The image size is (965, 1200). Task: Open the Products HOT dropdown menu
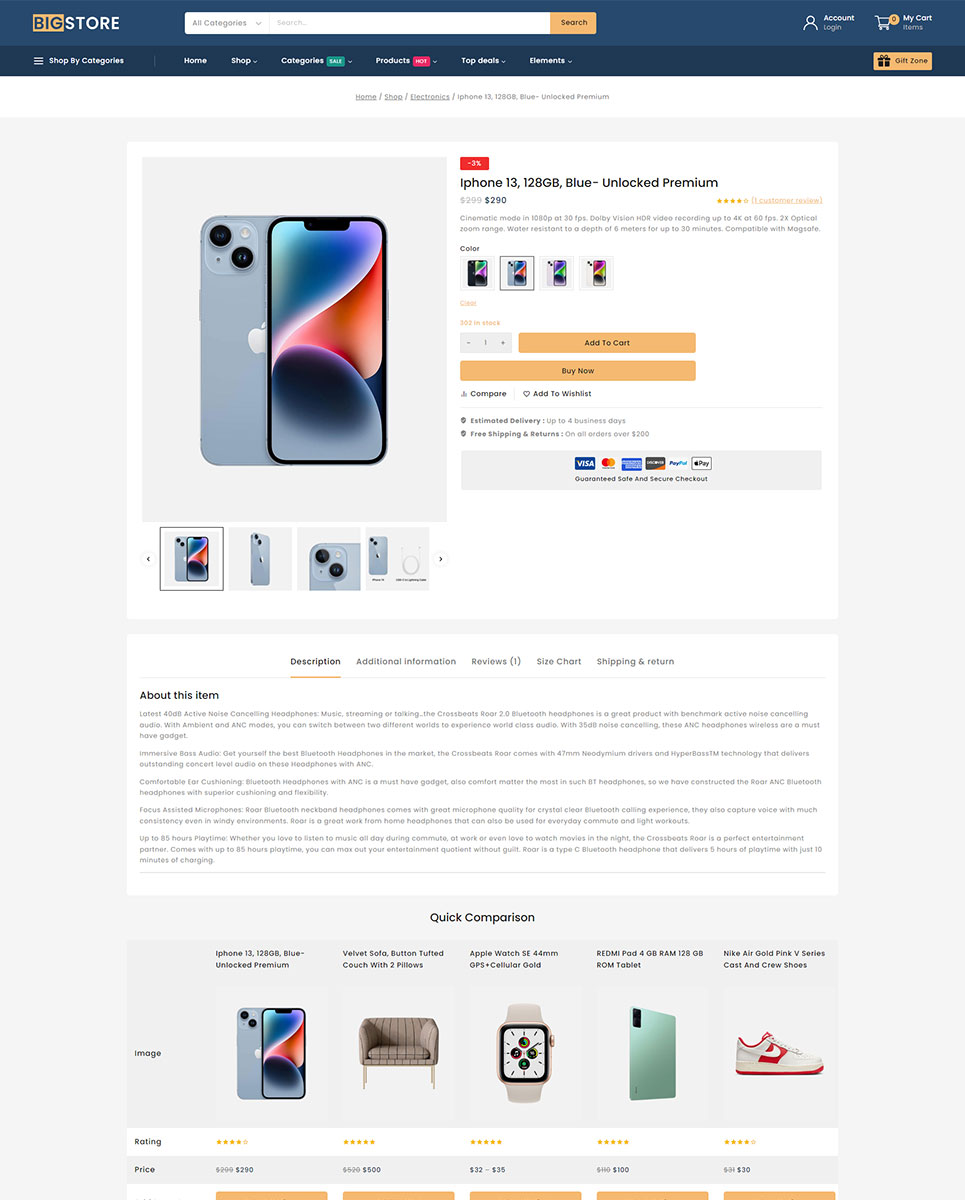coord(406,61)
